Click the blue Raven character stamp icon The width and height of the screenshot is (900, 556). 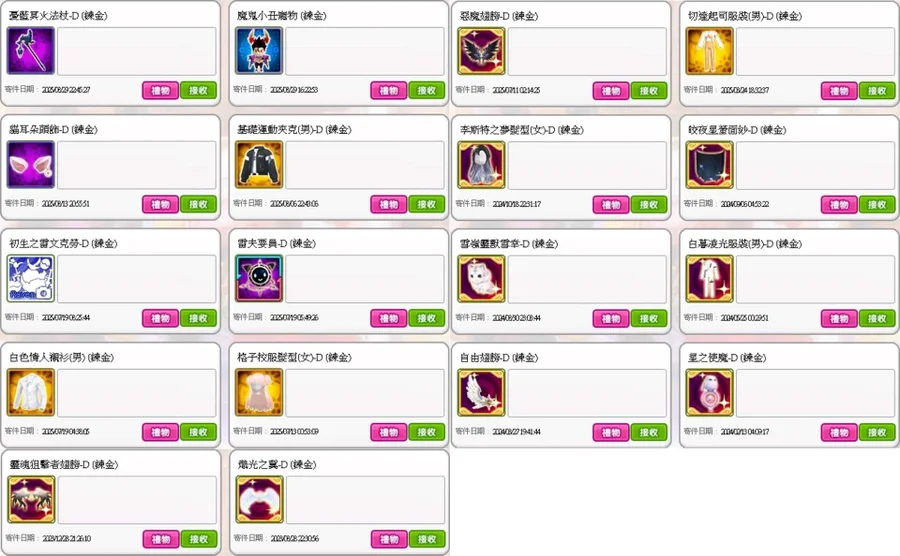point(30,279)
